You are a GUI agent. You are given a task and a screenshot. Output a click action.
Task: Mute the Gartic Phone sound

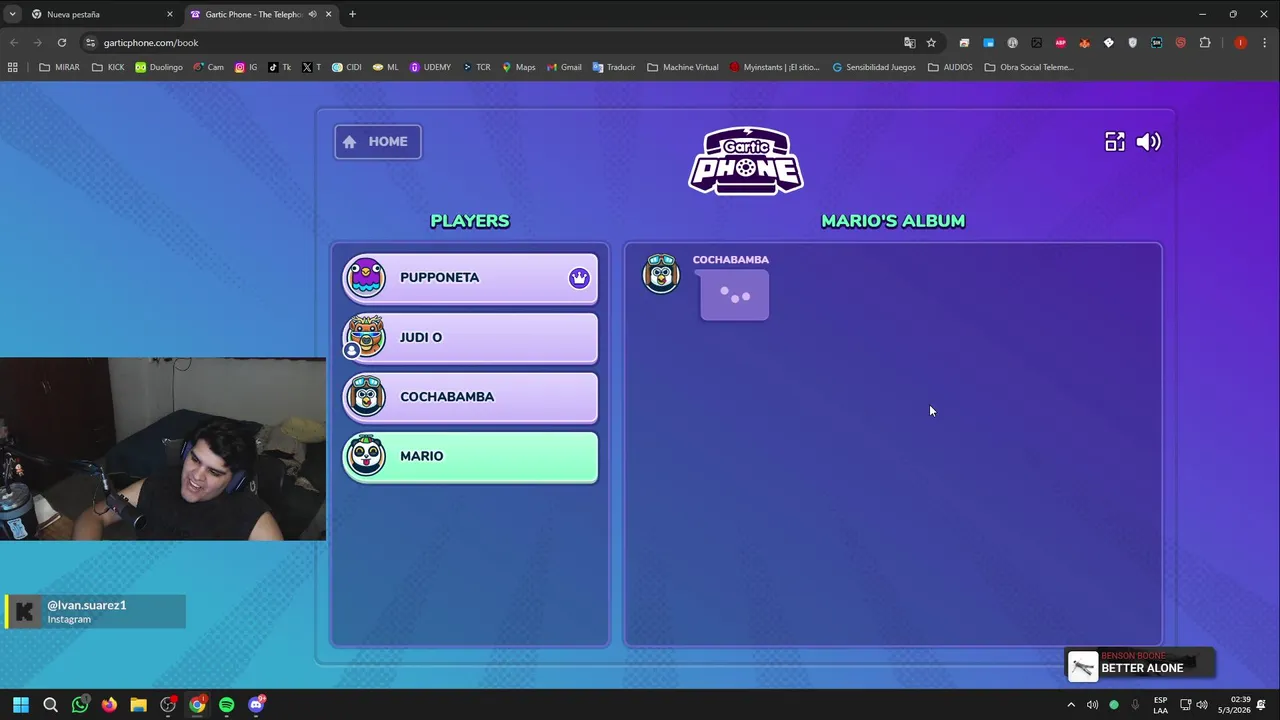coord(1148,142)
